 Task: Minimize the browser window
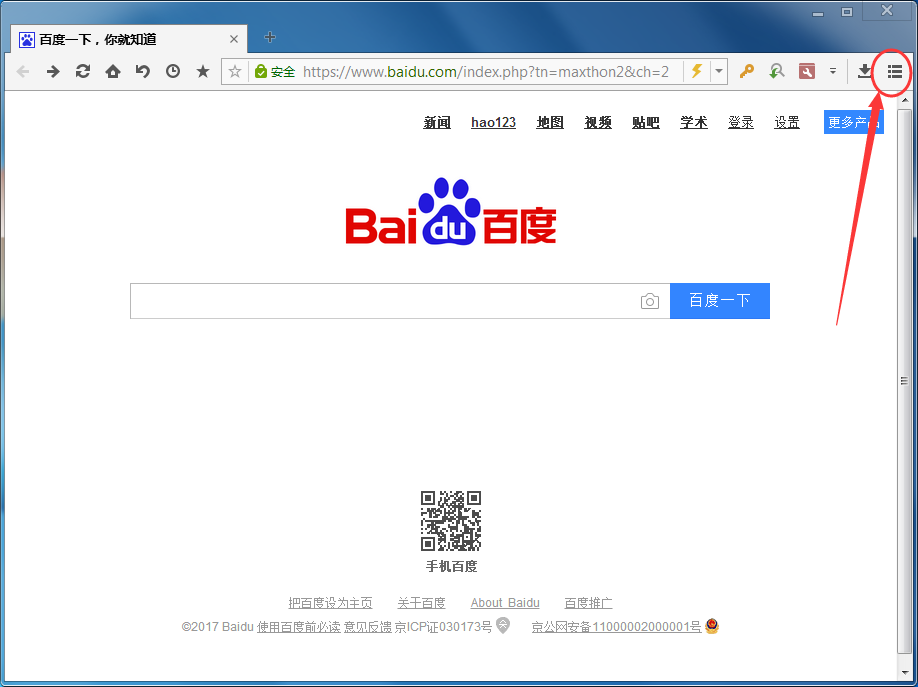pyautogui.click(x=818, y=12)
